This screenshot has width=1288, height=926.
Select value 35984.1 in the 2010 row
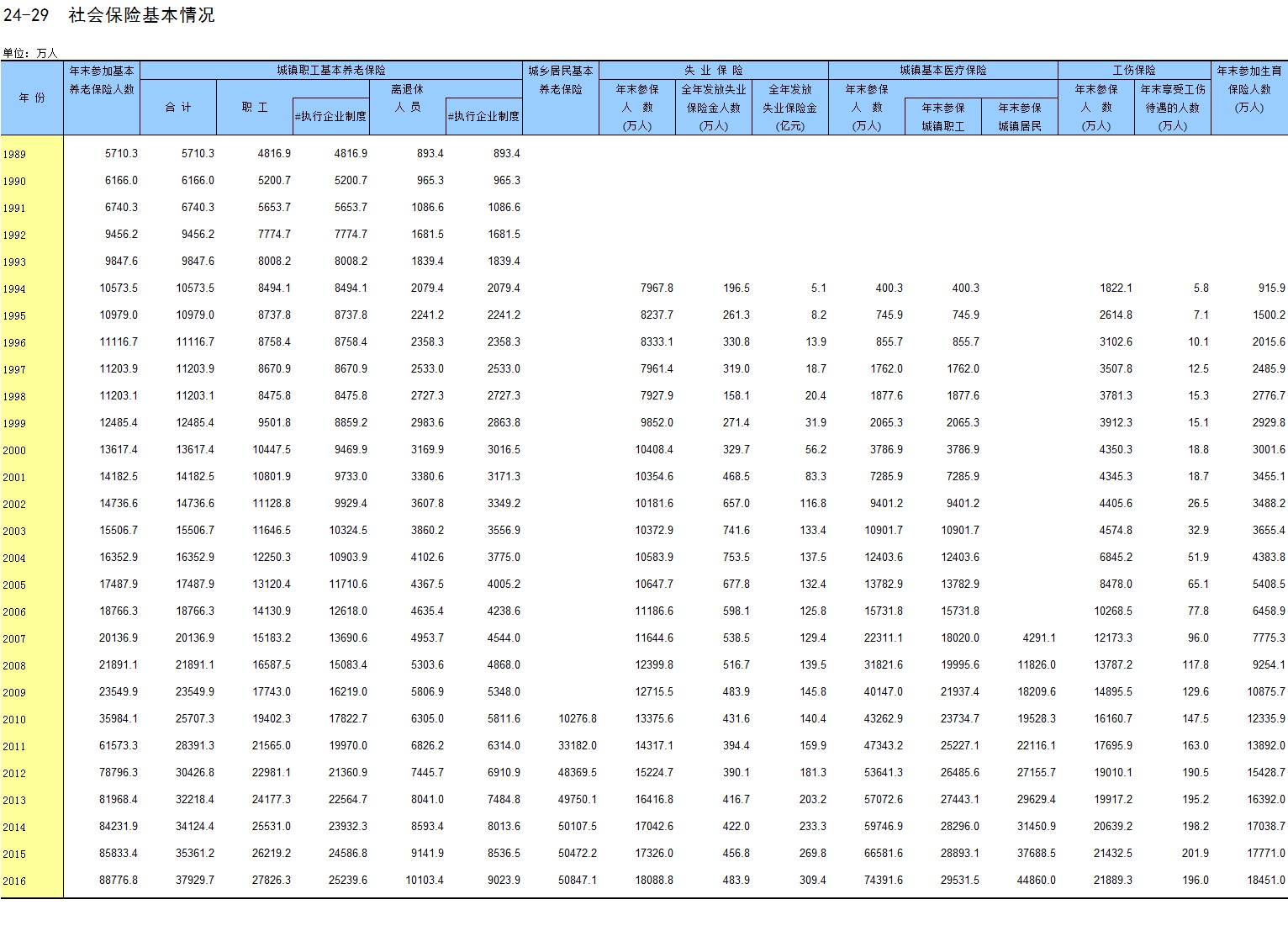click(119, 719)
